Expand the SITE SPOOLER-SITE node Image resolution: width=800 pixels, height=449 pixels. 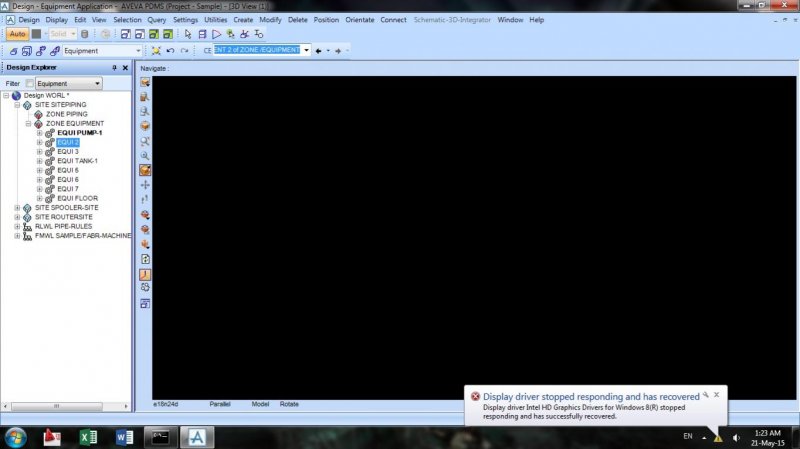pos(17,208)
